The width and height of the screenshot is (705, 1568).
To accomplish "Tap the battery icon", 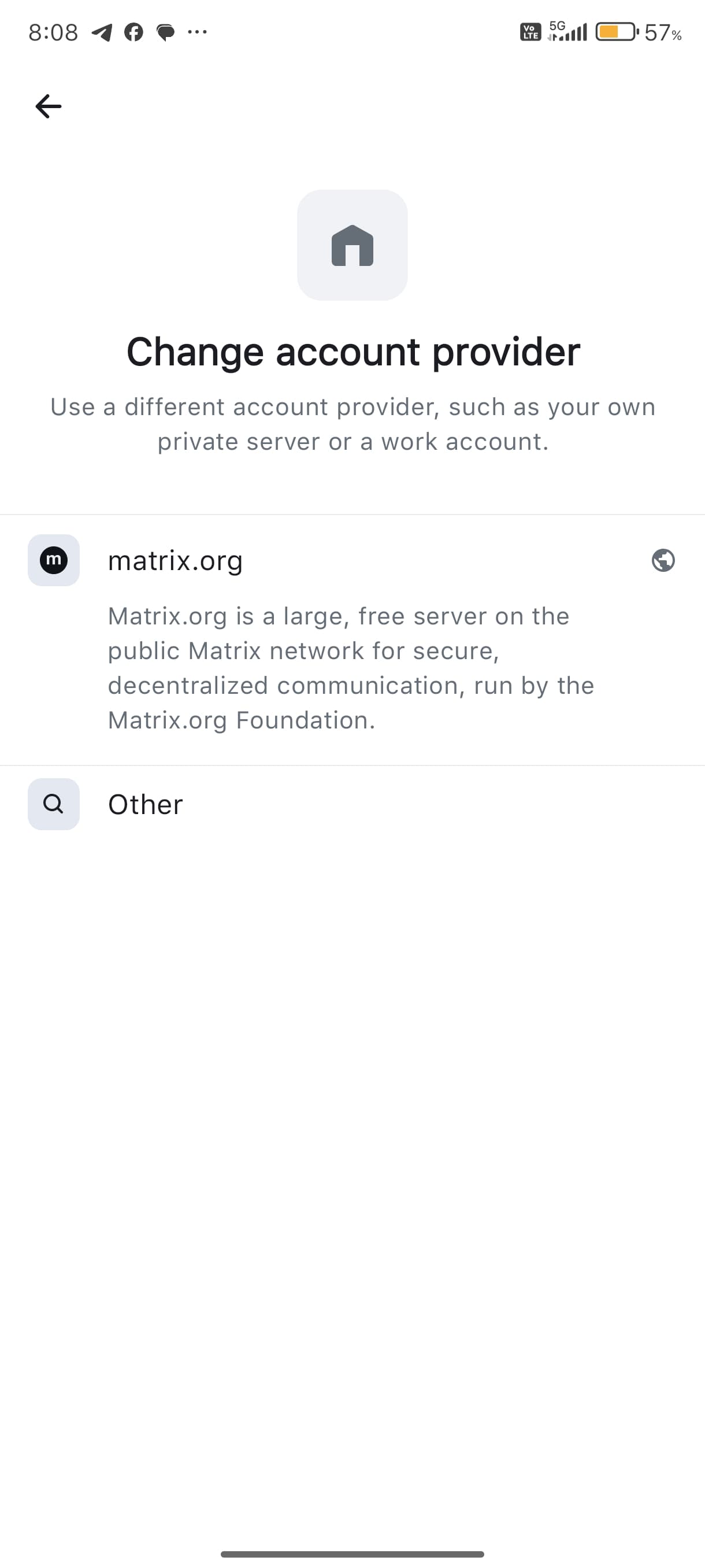I will pos(616,32).
